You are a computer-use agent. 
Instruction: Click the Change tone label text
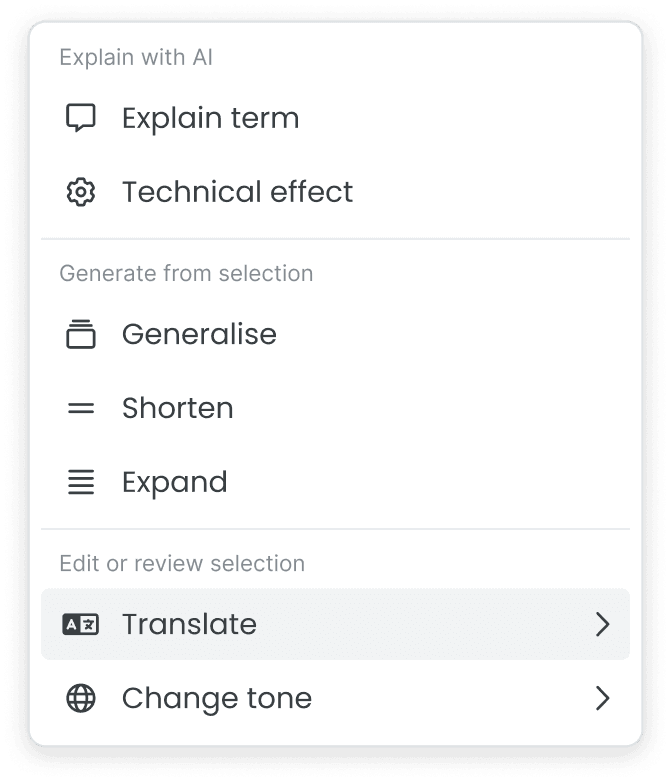pos(216,698)
